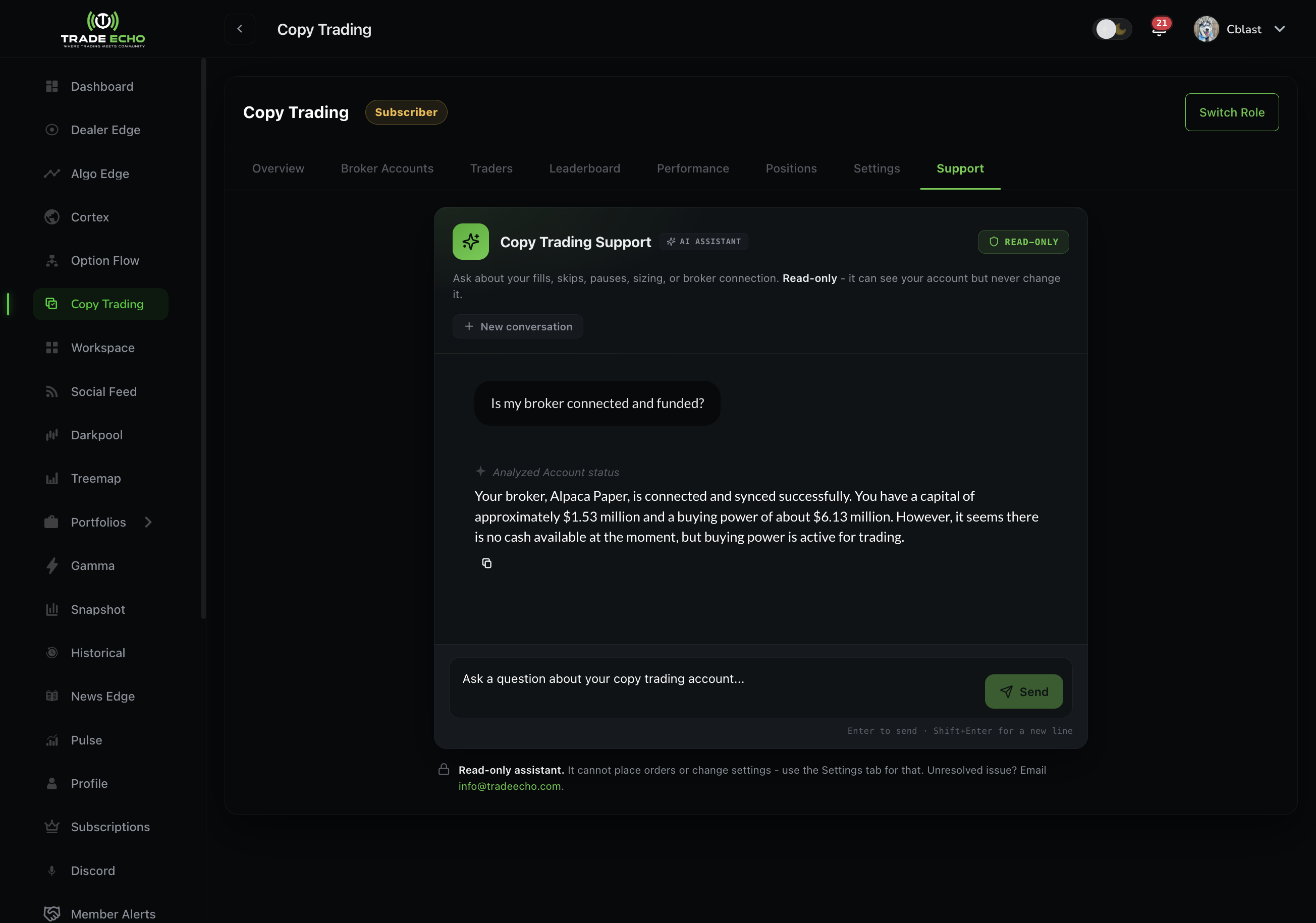Click the sidebar vertical scrollbar
Screen dimensions: 1316x923
(x=203, y=338)
